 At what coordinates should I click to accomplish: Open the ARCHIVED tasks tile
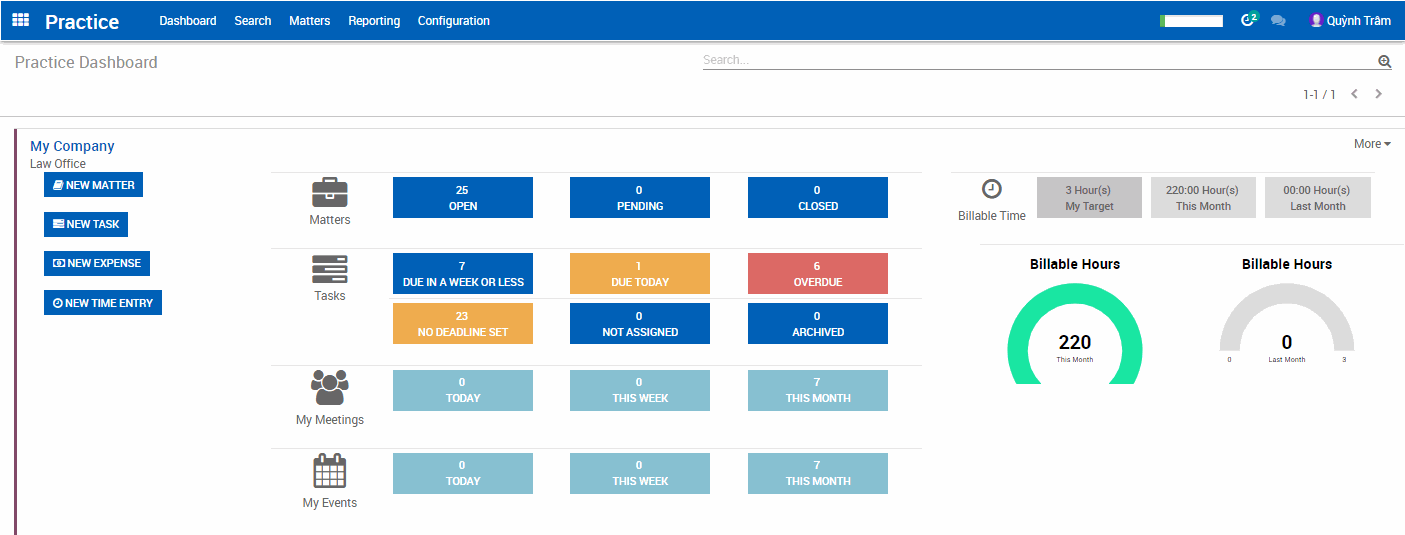[x=818, y=323]
